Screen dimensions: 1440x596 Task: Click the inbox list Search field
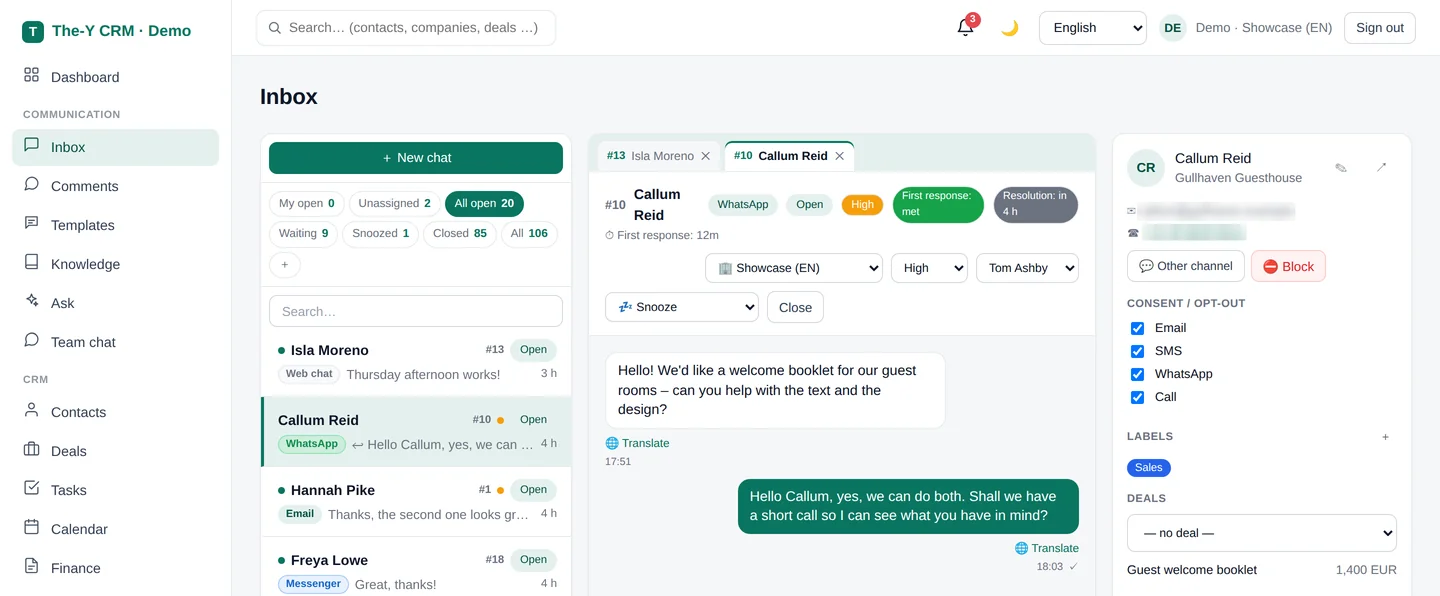pos(416,311)
